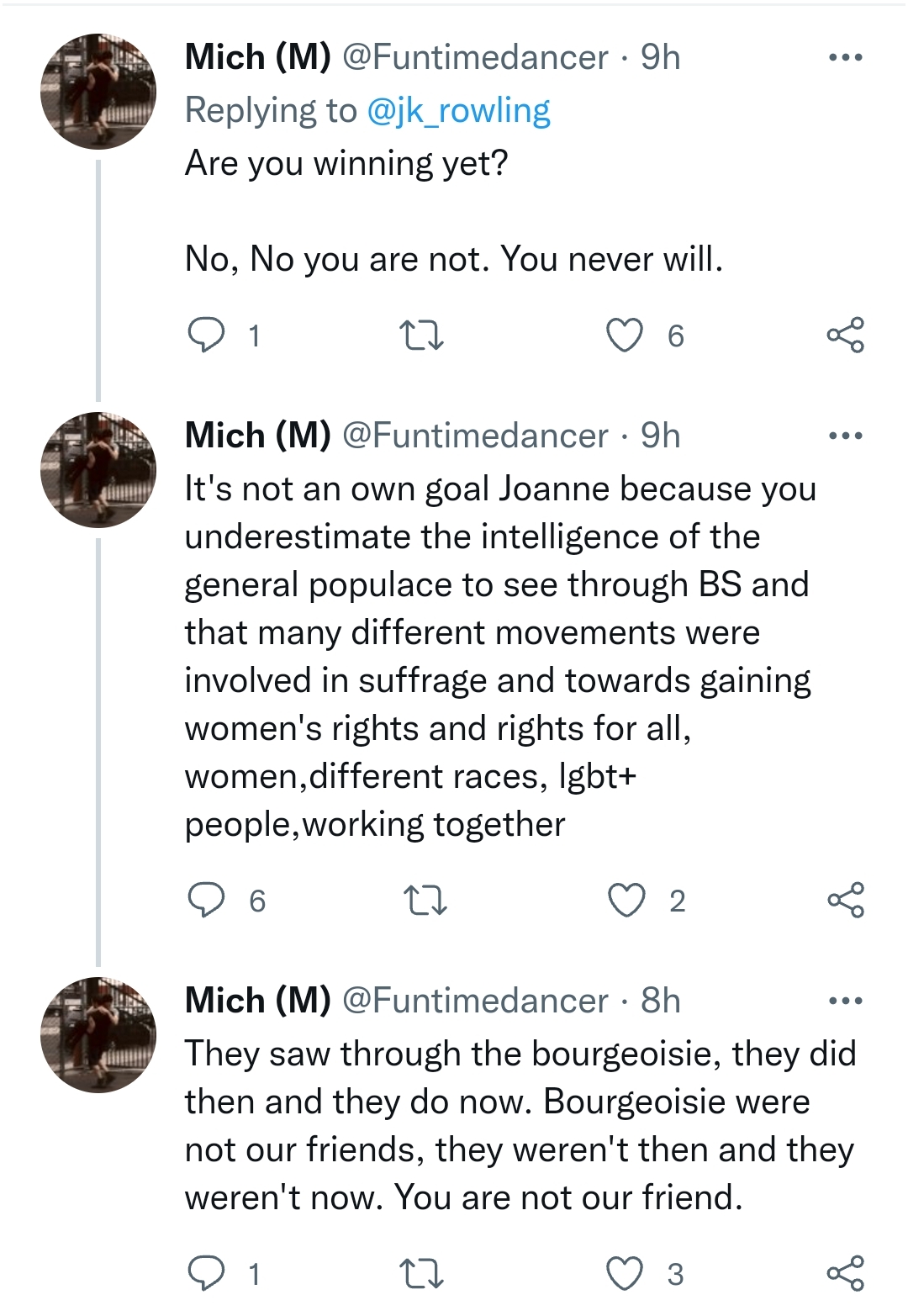Like the 'Are you winning yet?' tweet
Screen dimensions: 908x1316
point(625,336)
